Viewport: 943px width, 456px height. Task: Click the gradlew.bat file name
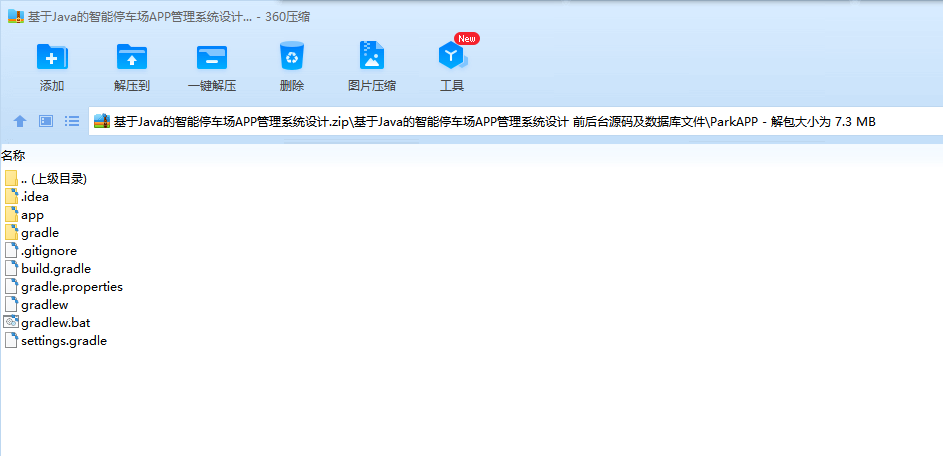coord(55,323)
